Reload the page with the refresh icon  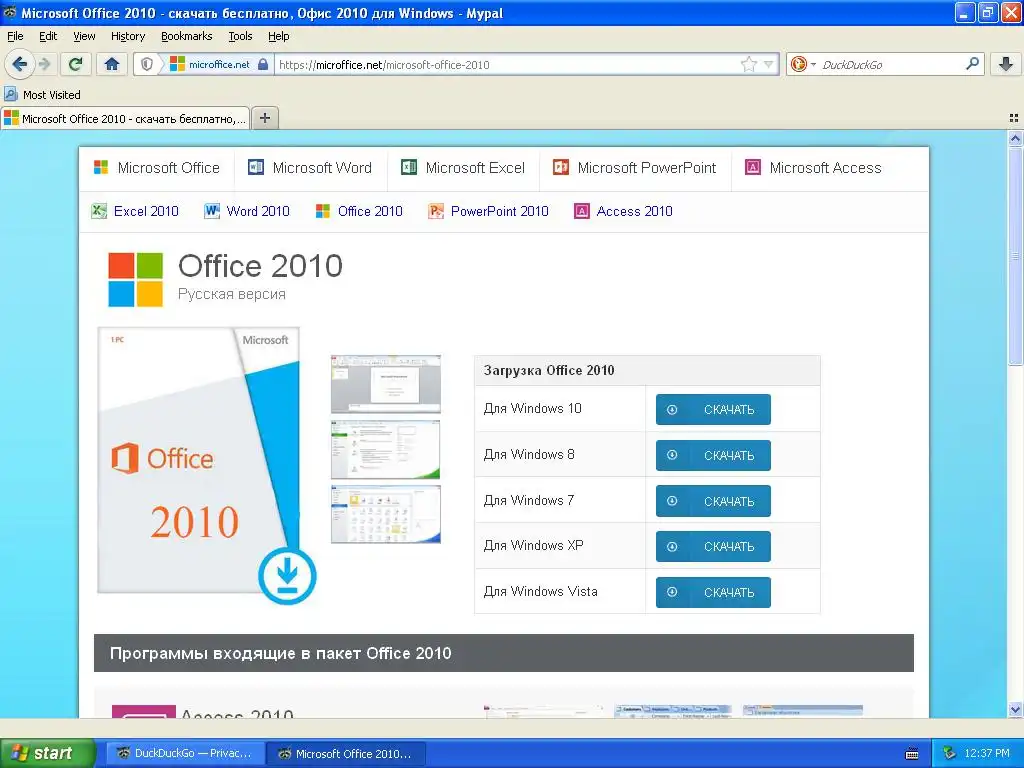pyautogui.click(x=76, y=64)
